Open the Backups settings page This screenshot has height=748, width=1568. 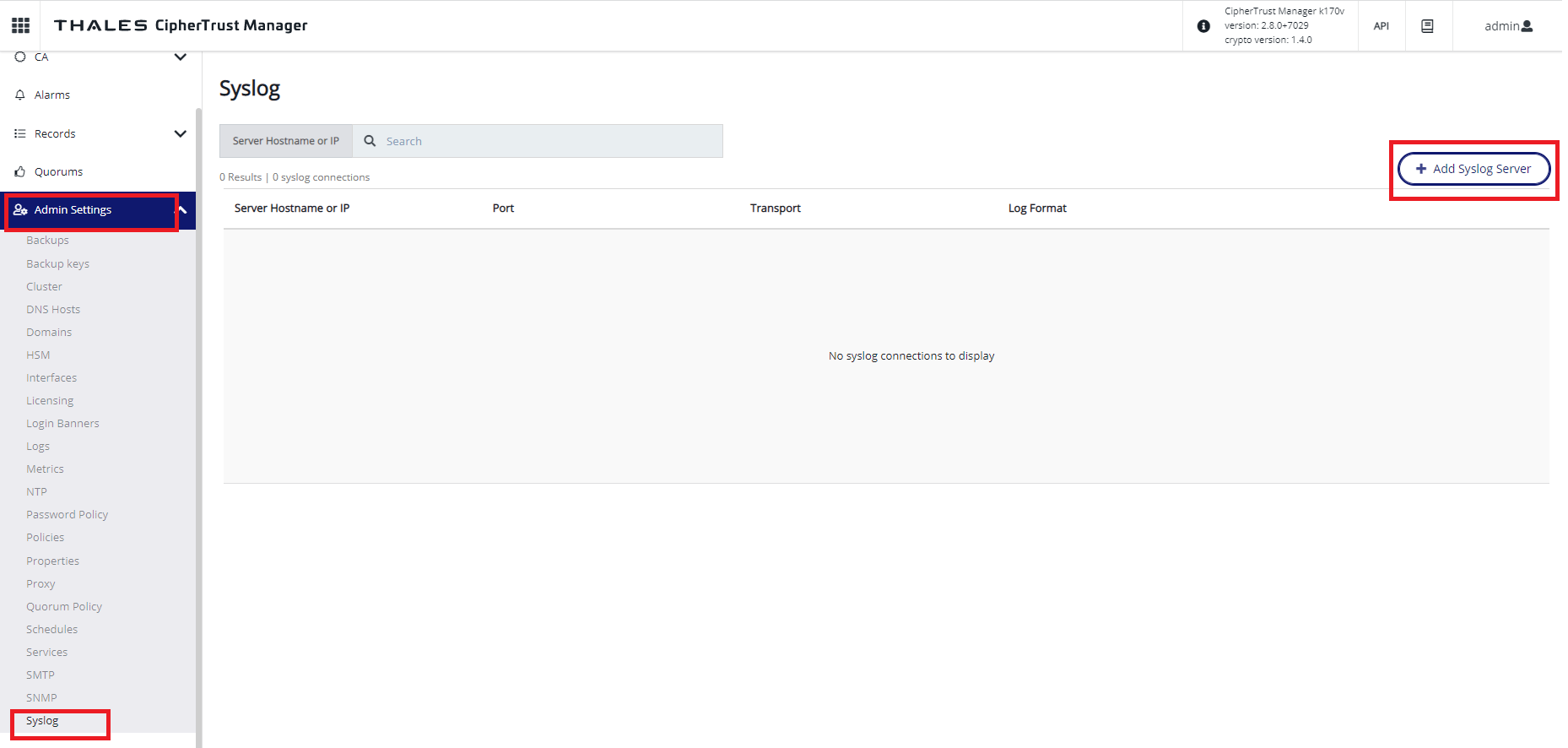coord(47,241)
